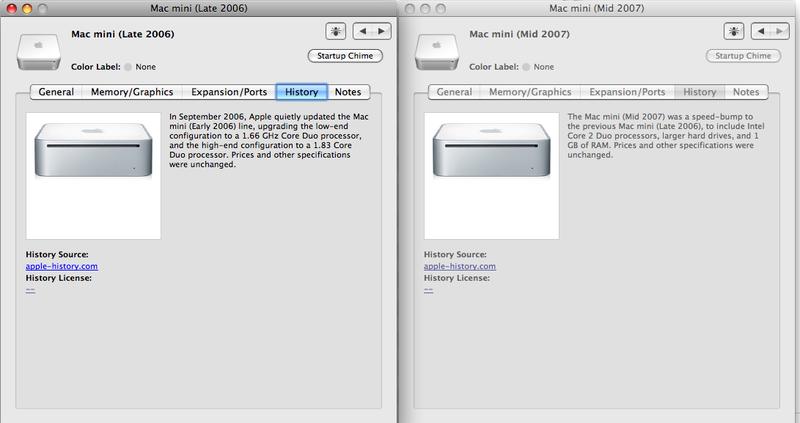Play Startup Chime in Late 2006 window

(345, 56)
